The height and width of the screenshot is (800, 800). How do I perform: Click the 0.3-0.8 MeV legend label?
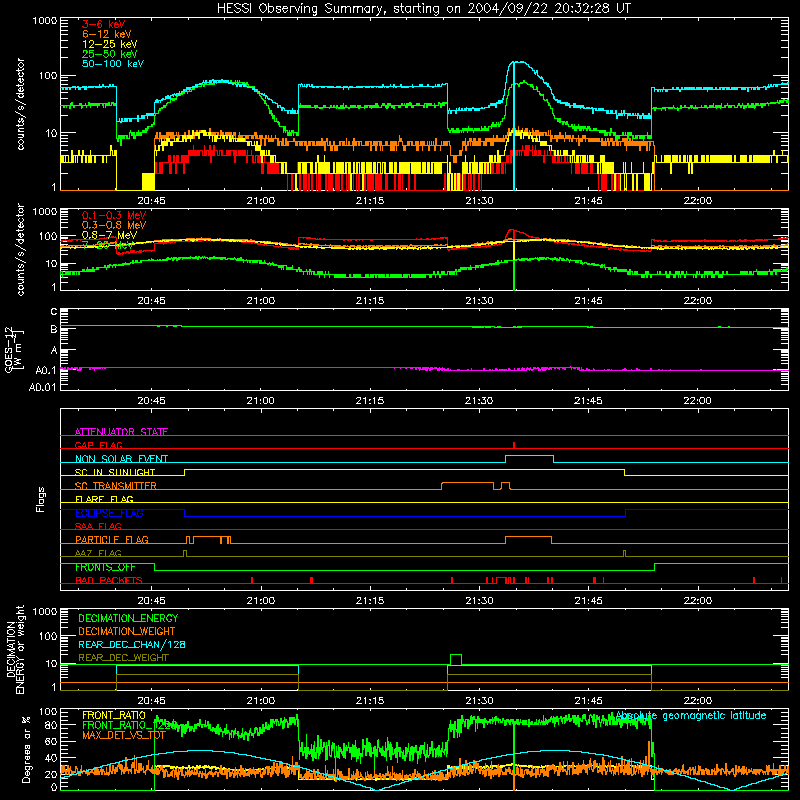click(x=114, y=226)
